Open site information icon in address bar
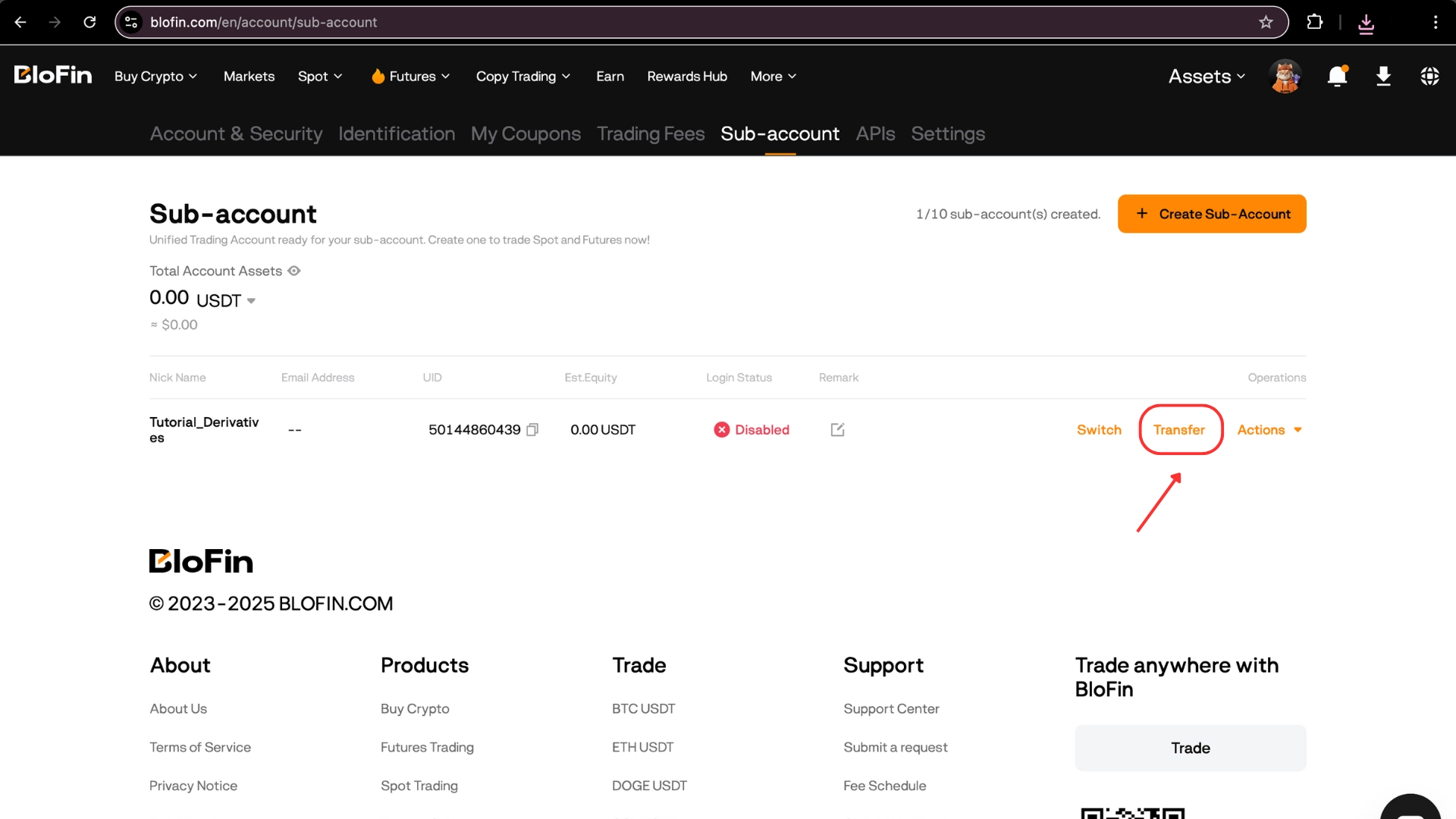 (x=131, y=22)
